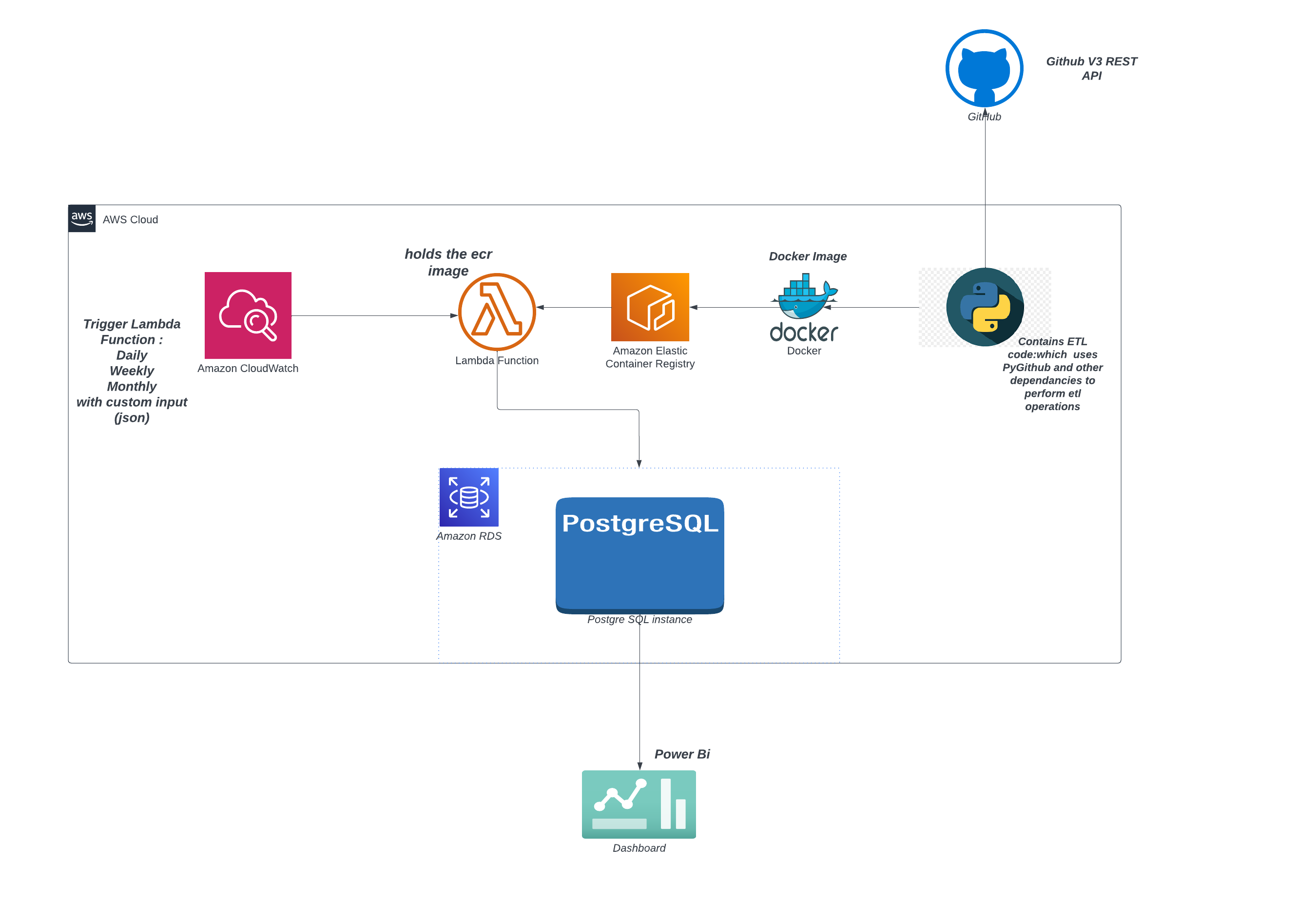Click the 'Docker Image' caption

tap(807, 256)
